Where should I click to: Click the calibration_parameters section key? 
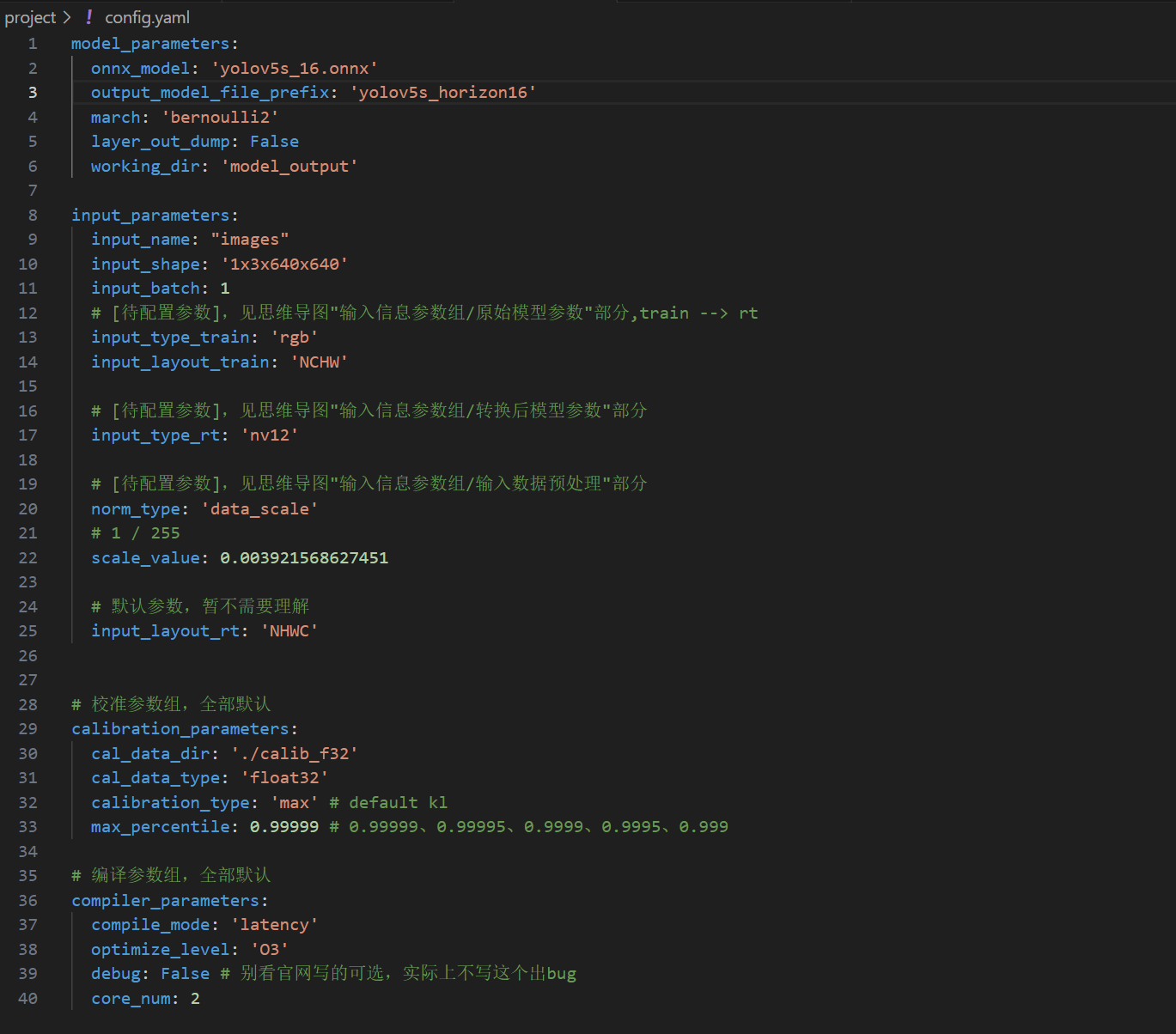[180, 729]
